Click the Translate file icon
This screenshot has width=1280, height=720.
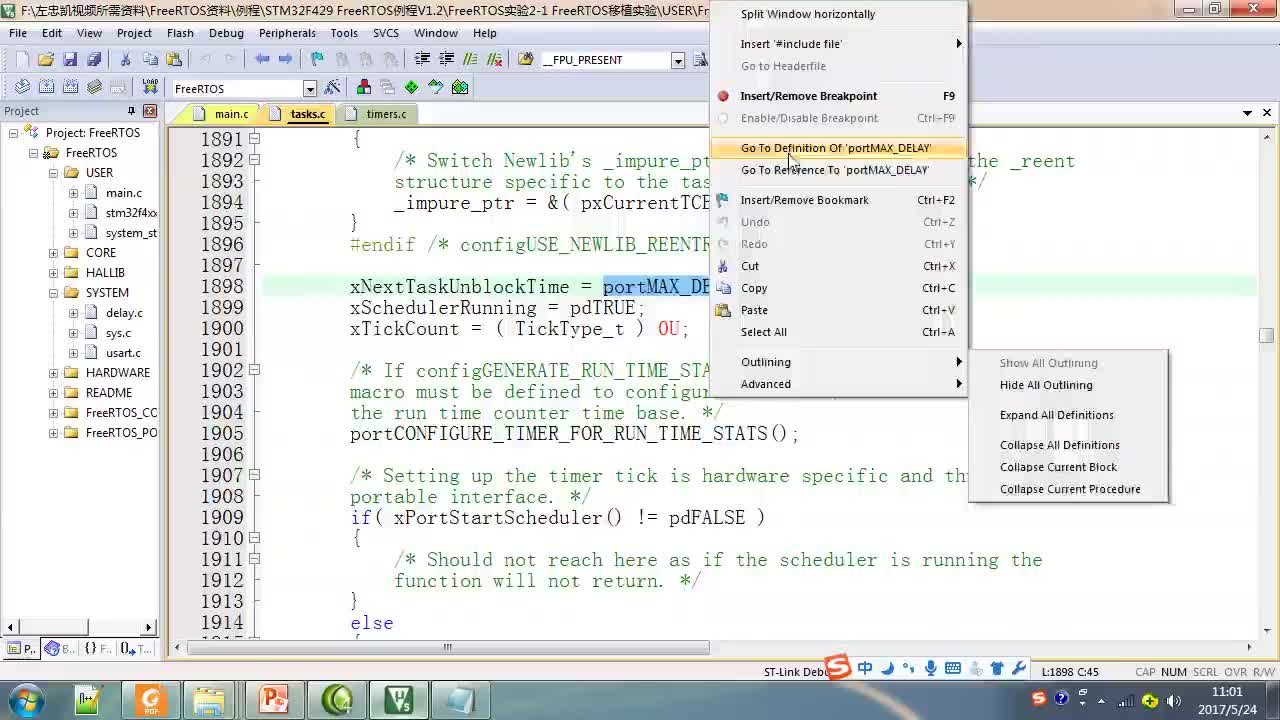22,87
